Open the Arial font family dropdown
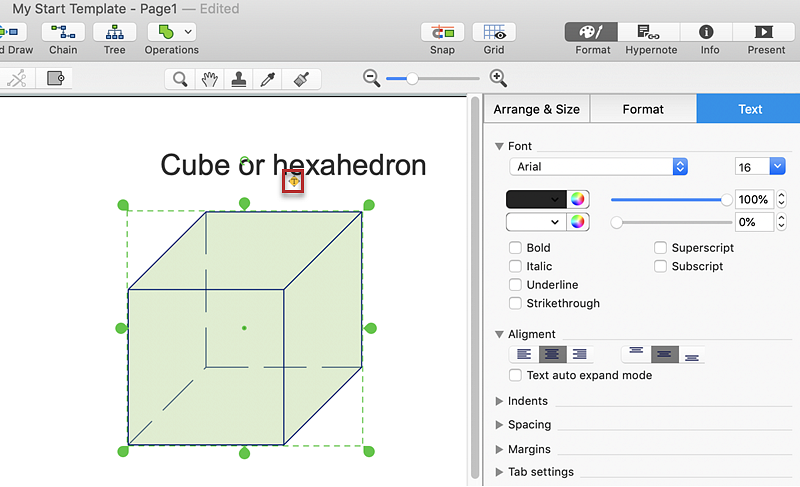 coord(598,167)
